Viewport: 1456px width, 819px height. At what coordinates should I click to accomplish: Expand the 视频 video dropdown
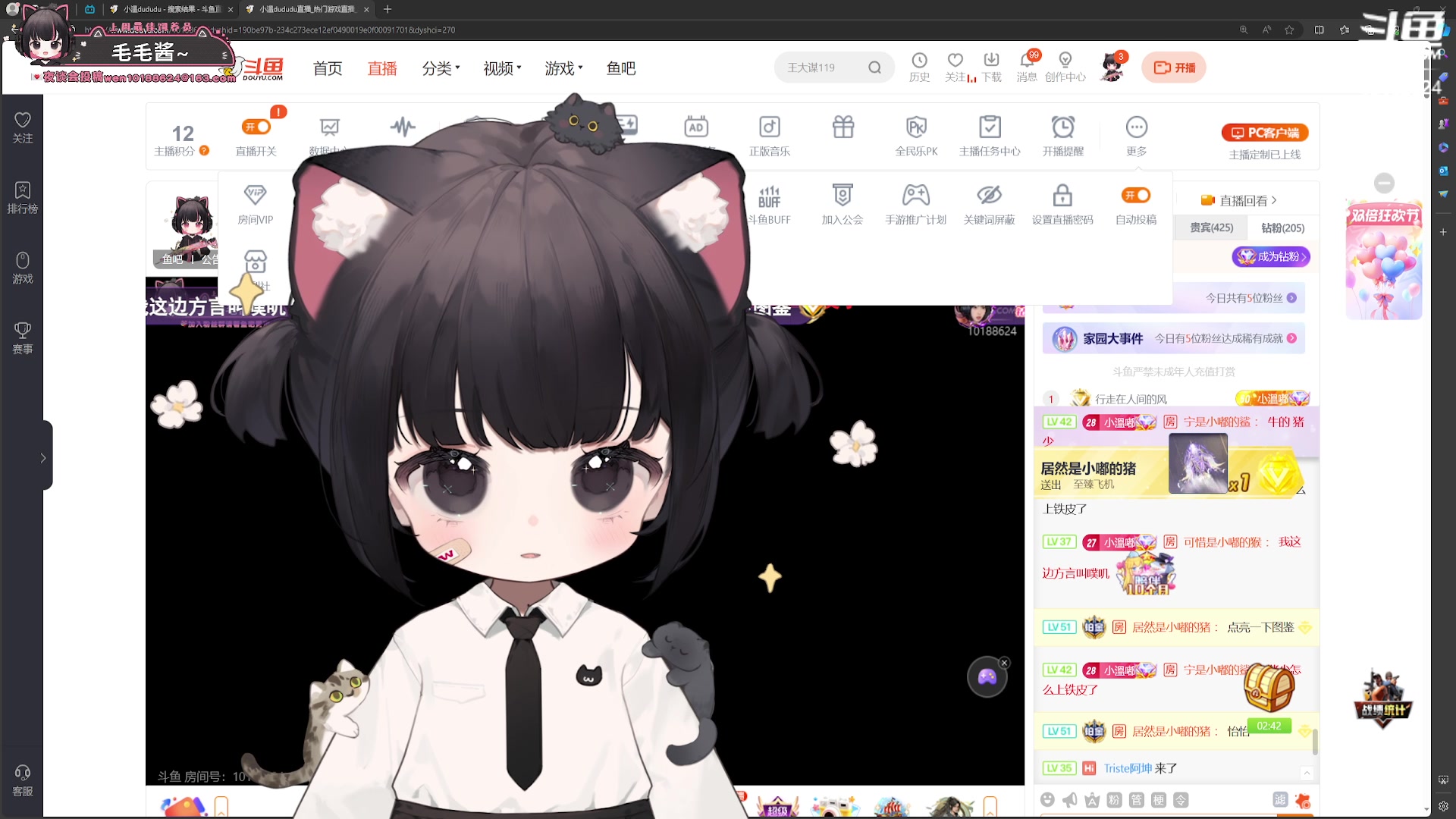pyautogui.click(x=502, y=68)
